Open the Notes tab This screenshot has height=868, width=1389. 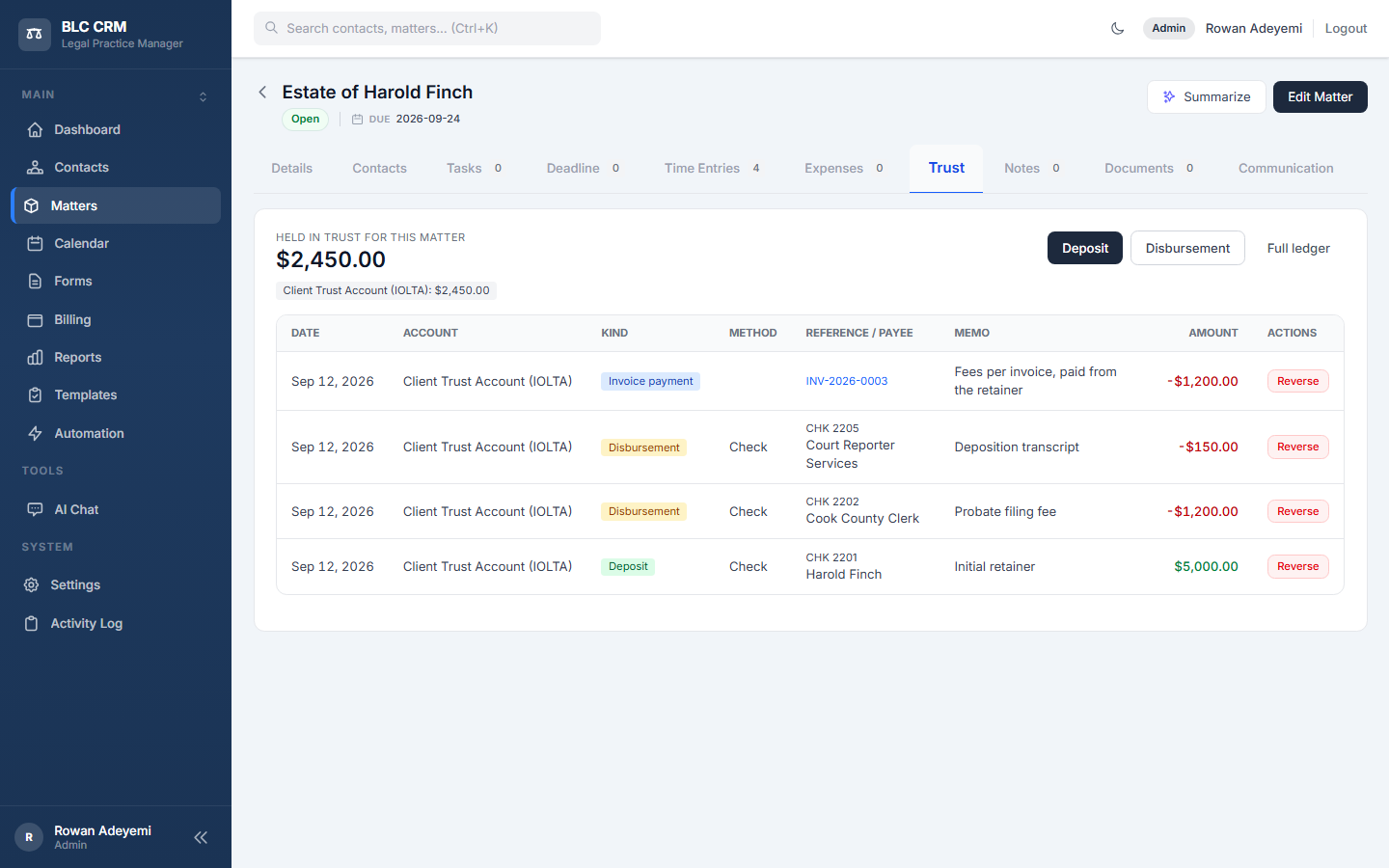click(1032, 168)
